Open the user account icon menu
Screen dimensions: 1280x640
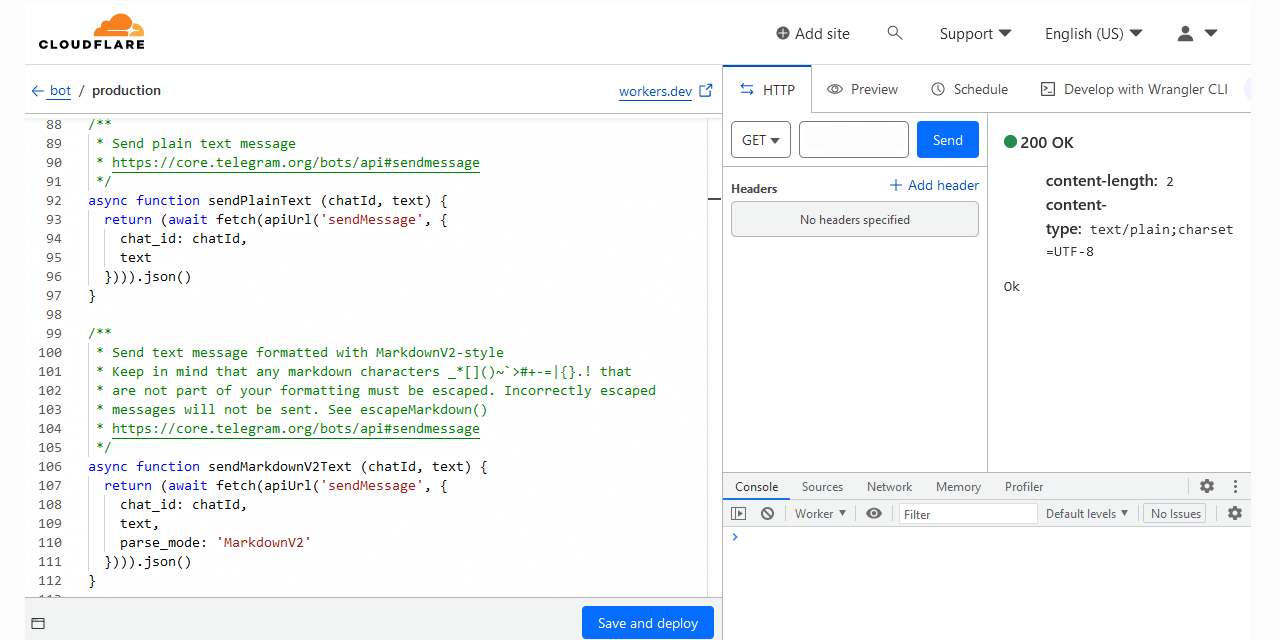pos(1197,33)
